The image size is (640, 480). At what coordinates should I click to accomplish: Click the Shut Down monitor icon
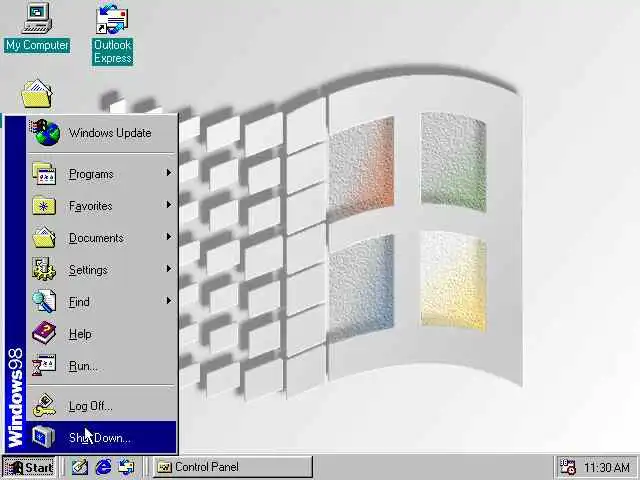point(43,437)
